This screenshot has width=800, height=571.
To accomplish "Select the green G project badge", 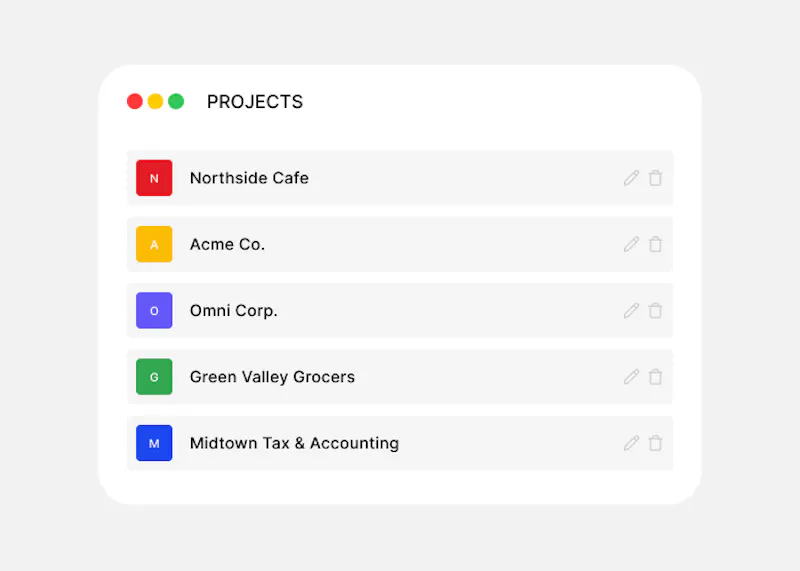I will [x=154, y=377].
